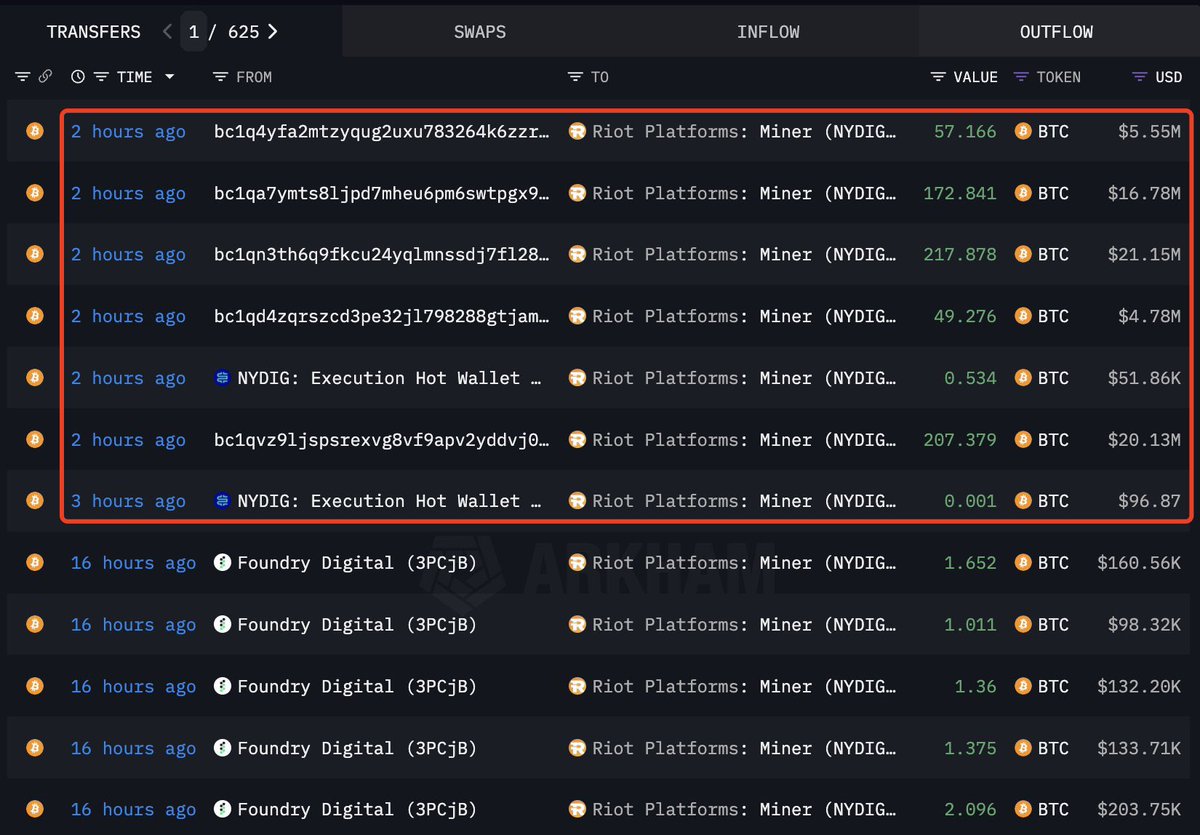Open sender address bc1qn3th6q9fkcu24yqlmnssdj7fl28

pos(382,255)
